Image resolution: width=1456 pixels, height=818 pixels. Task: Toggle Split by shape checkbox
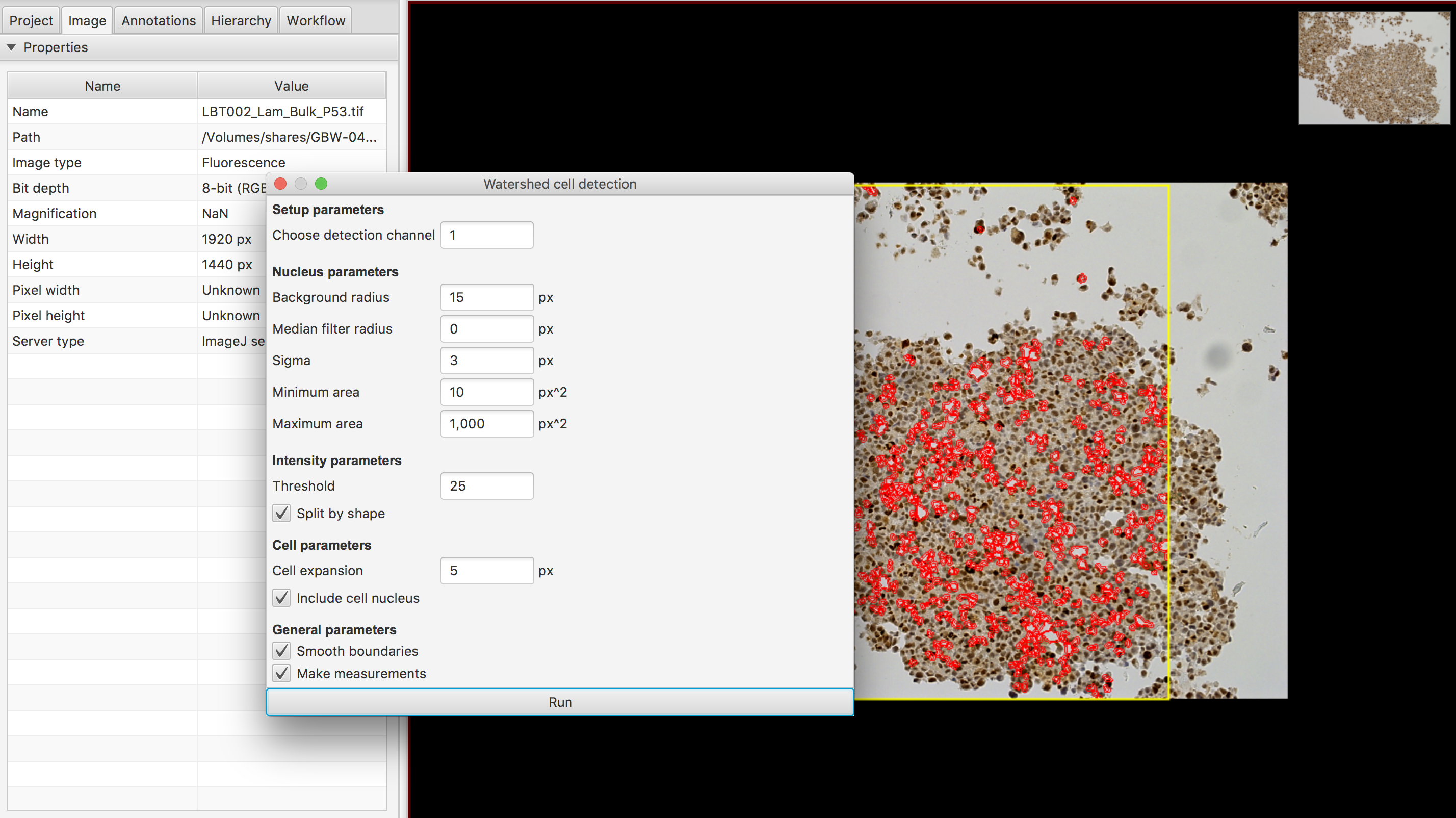click(x=281, y=514)
